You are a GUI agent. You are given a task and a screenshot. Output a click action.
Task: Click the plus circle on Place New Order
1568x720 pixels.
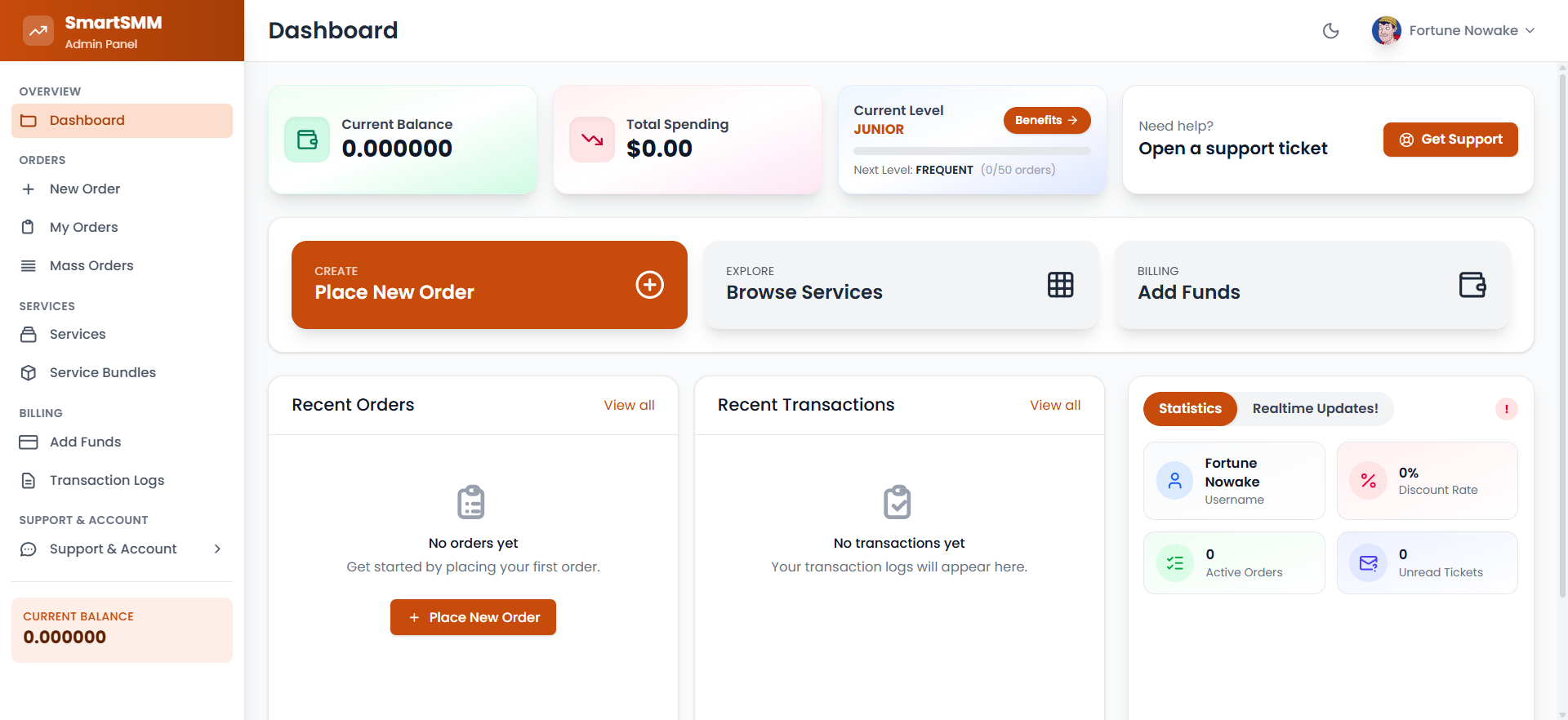[649, 285]
